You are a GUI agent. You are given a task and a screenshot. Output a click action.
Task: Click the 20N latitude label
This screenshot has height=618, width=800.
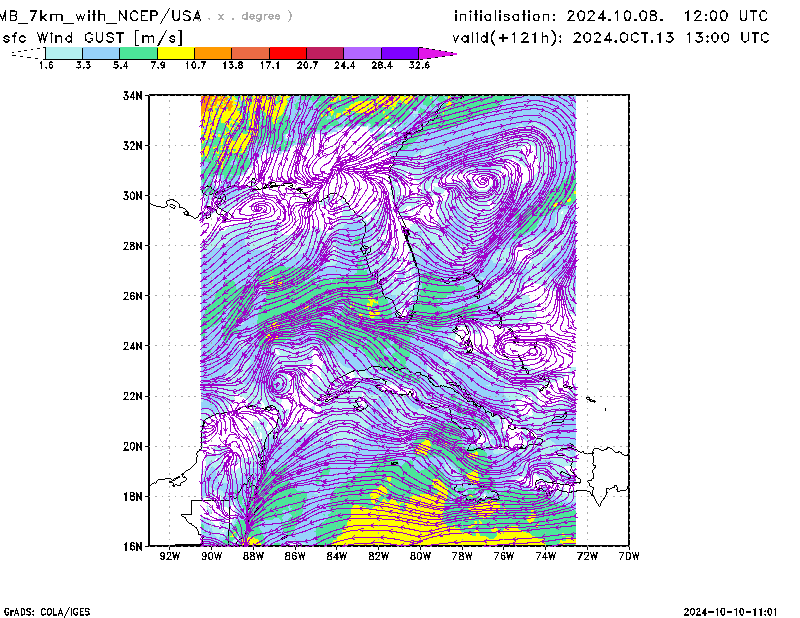tap(133, 446)
